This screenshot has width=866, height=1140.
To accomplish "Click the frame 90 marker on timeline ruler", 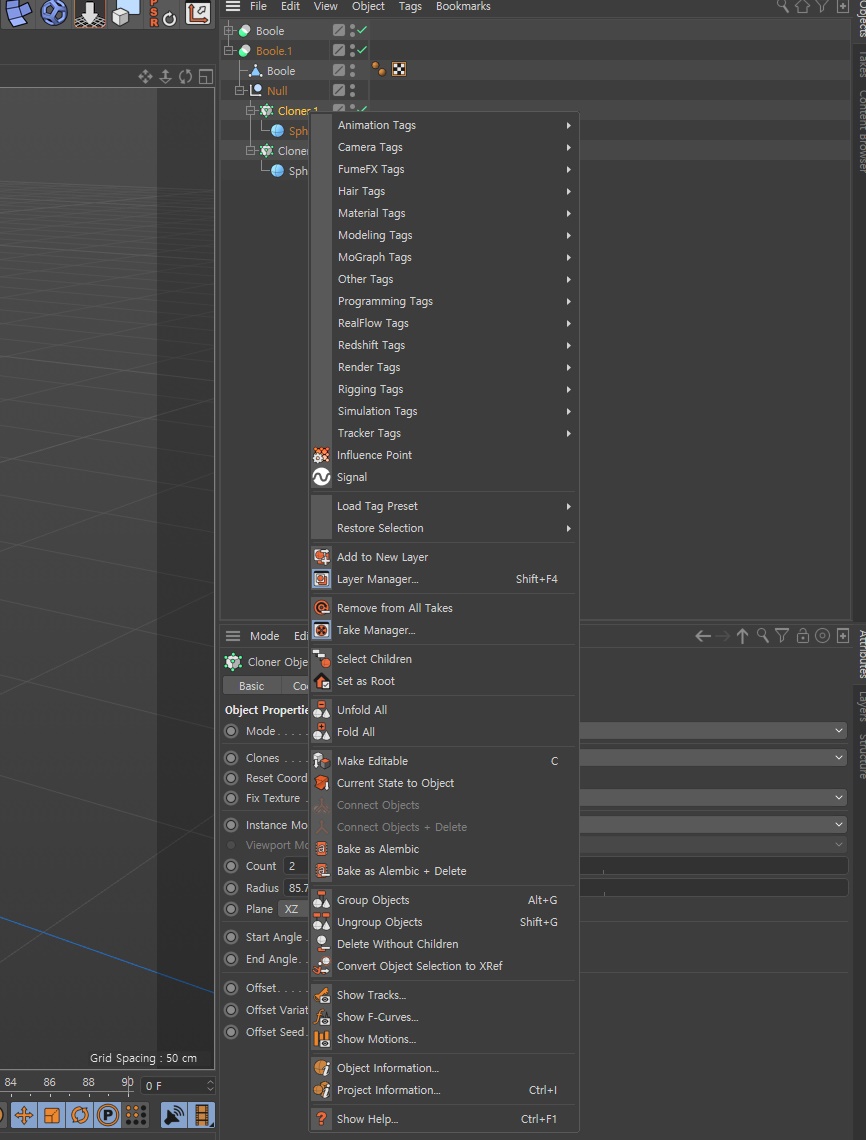I will pos(127,1083).
